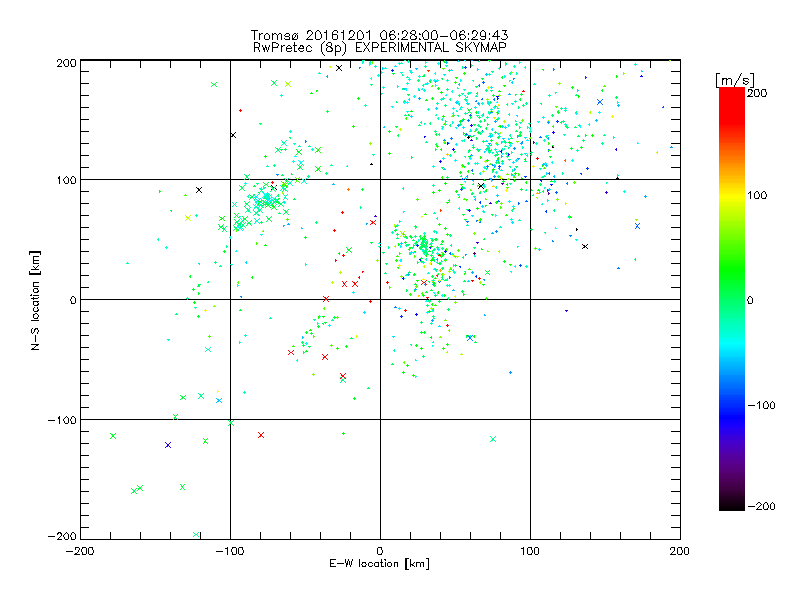This screenshot has height=600, width=800.
Task: Click the y-axis -100 tick label
Action: [62, 420]
